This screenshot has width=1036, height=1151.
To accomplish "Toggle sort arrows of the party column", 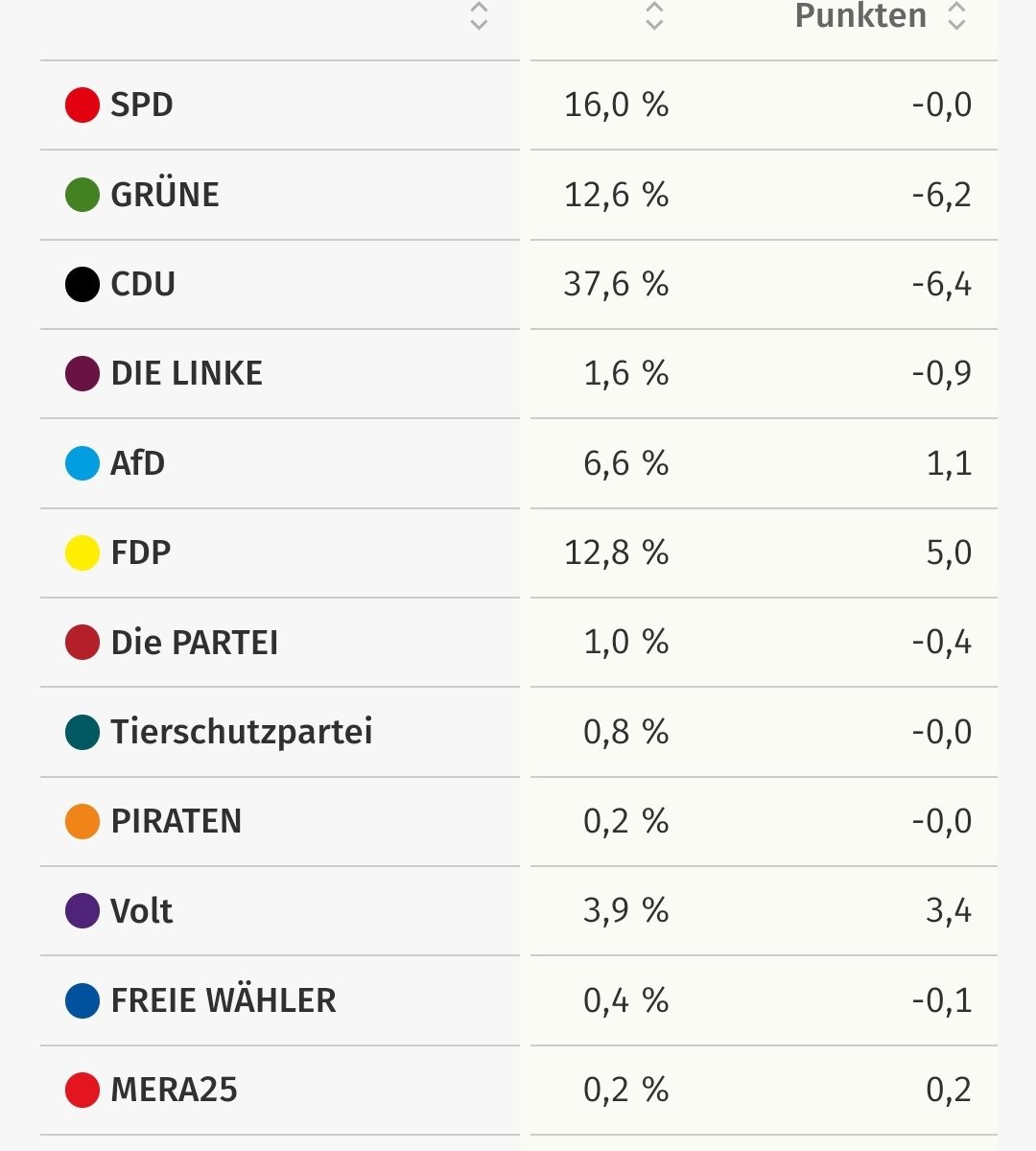I will [x=479, y=16].
